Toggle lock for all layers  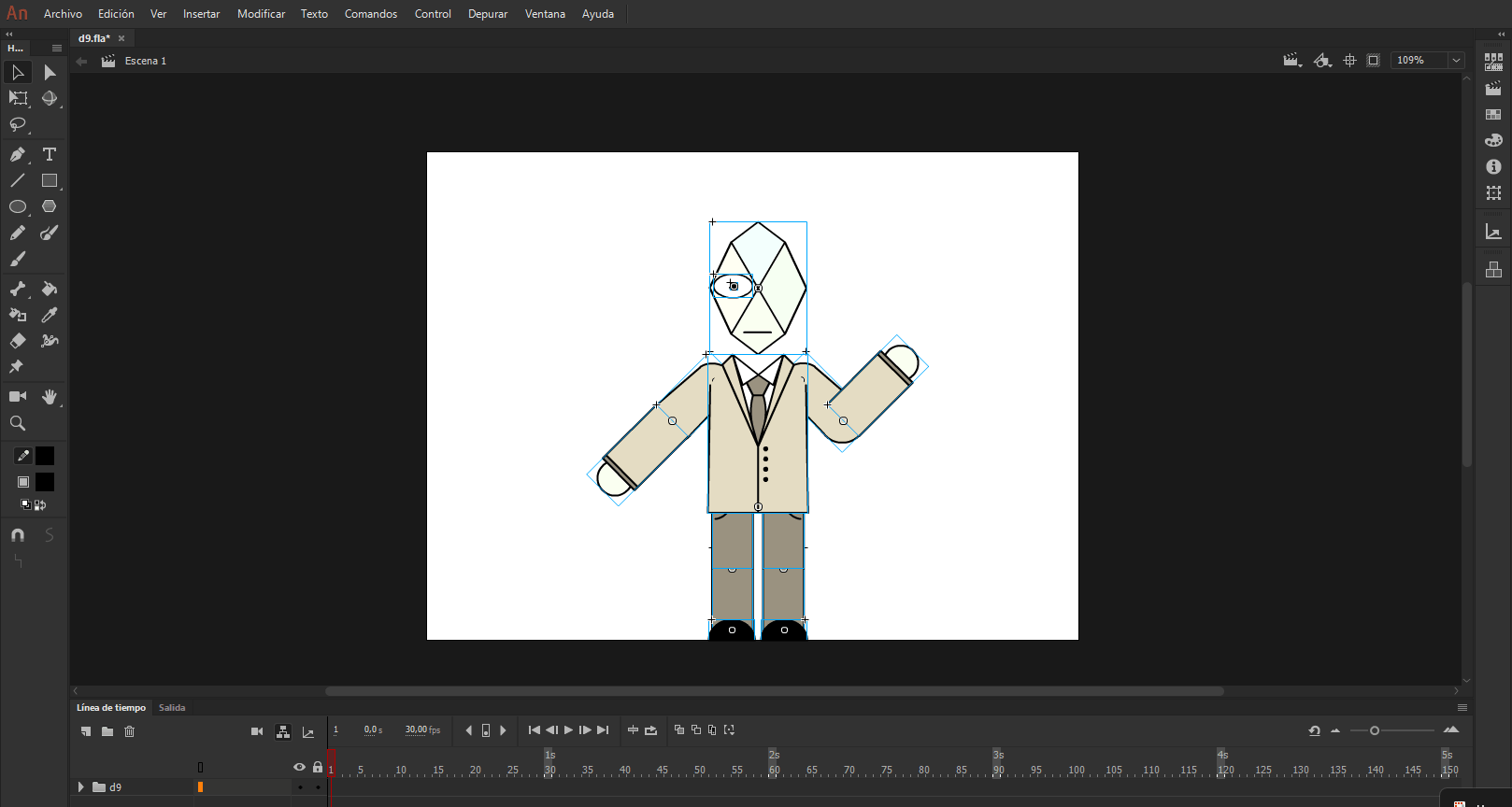[318, 767]
